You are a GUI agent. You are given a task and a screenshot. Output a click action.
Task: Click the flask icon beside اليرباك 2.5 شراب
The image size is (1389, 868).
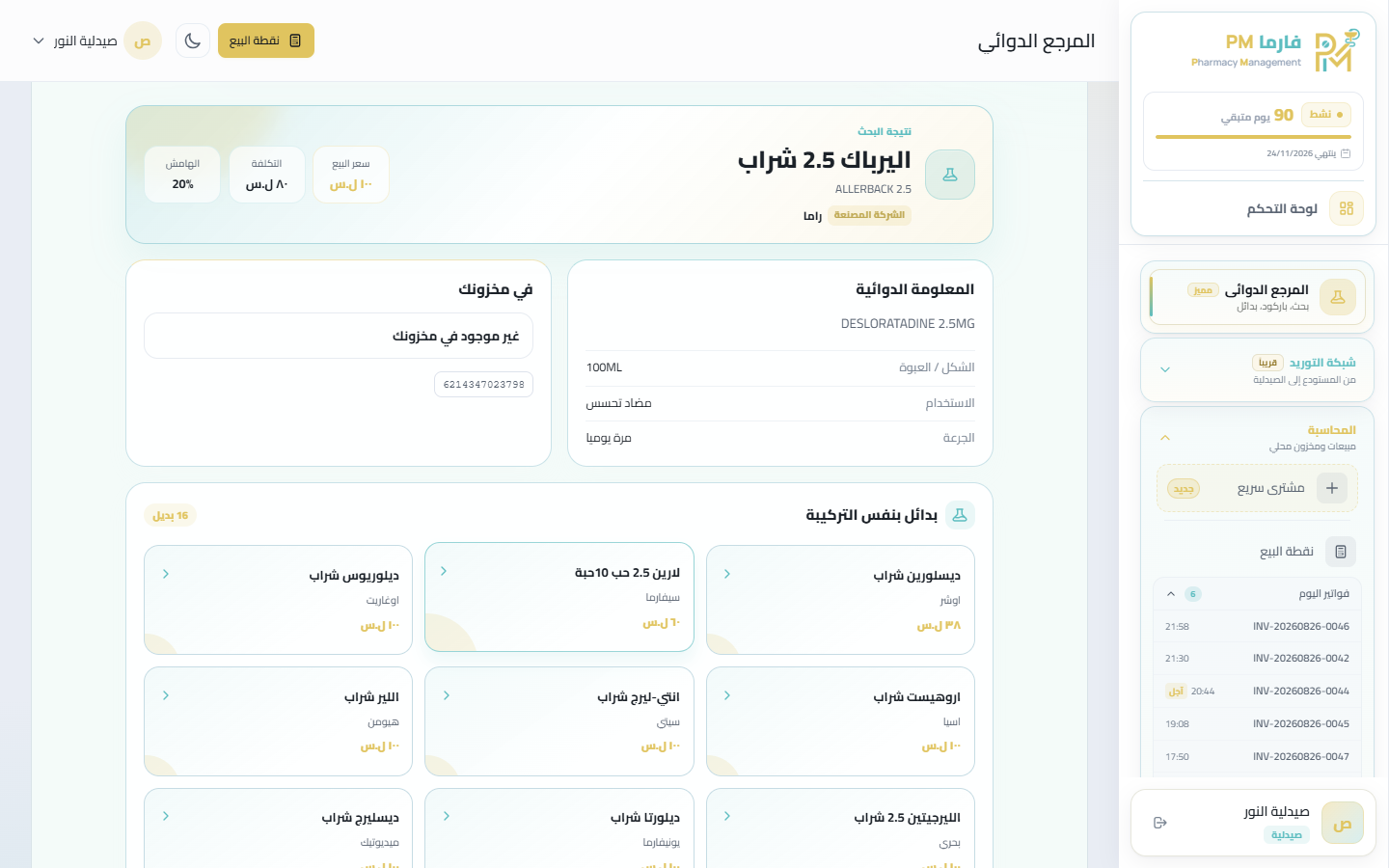point(950,175)
